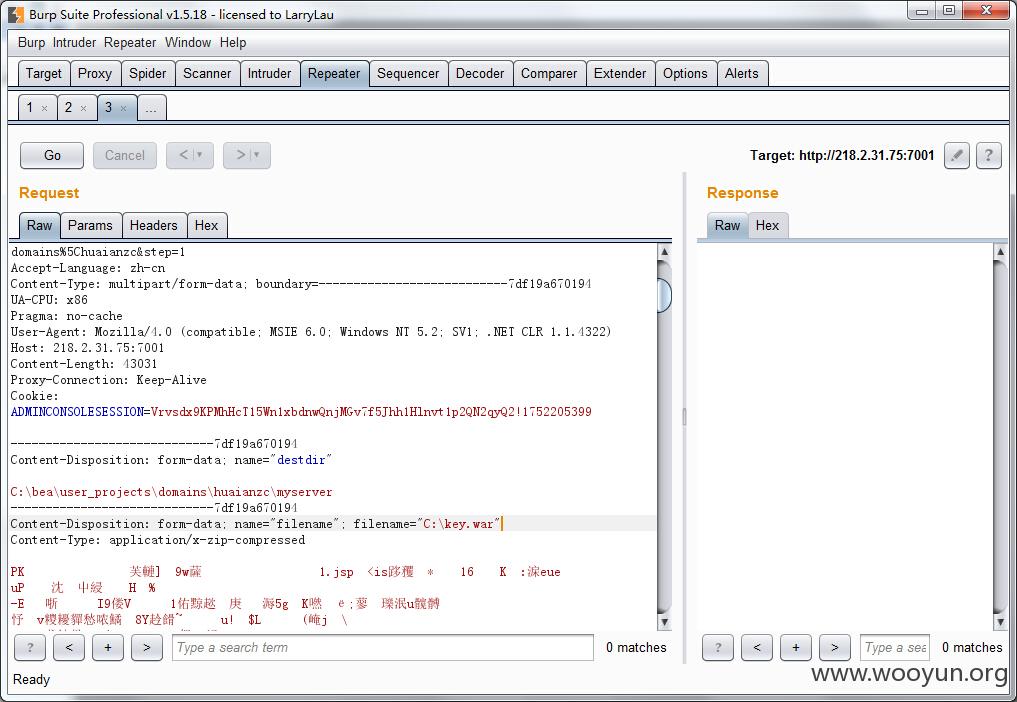
Task: Switch to the Sequencer tab
Action: coord(408,73)
